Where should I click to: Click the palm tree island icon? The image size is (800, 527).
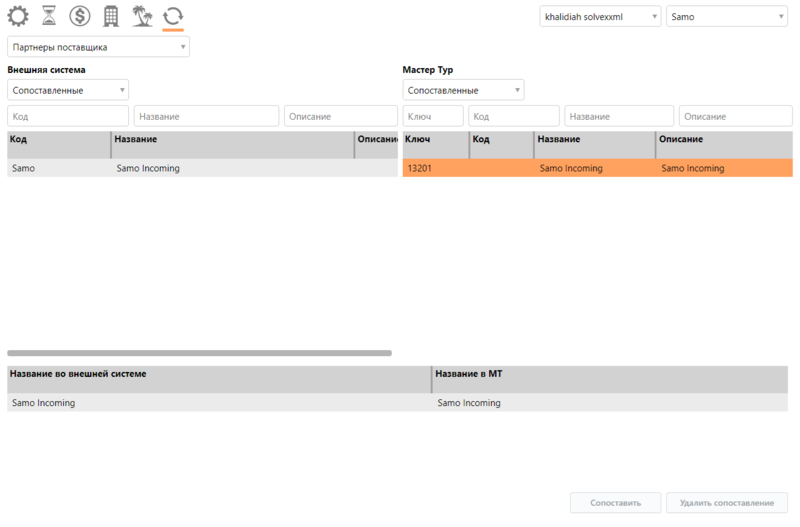(x=142, y=16)
